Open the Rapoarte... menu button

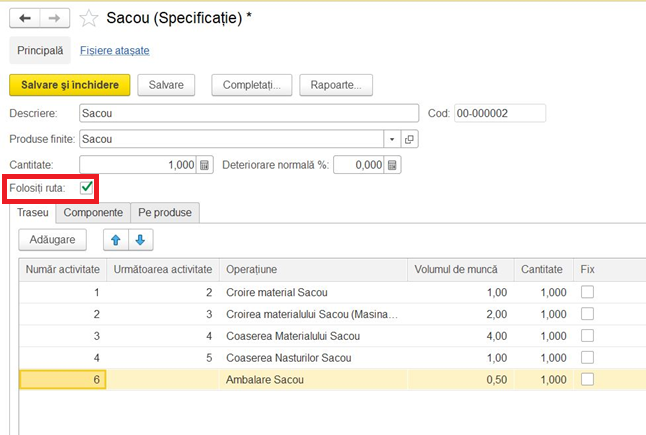[x=336, y=85]
